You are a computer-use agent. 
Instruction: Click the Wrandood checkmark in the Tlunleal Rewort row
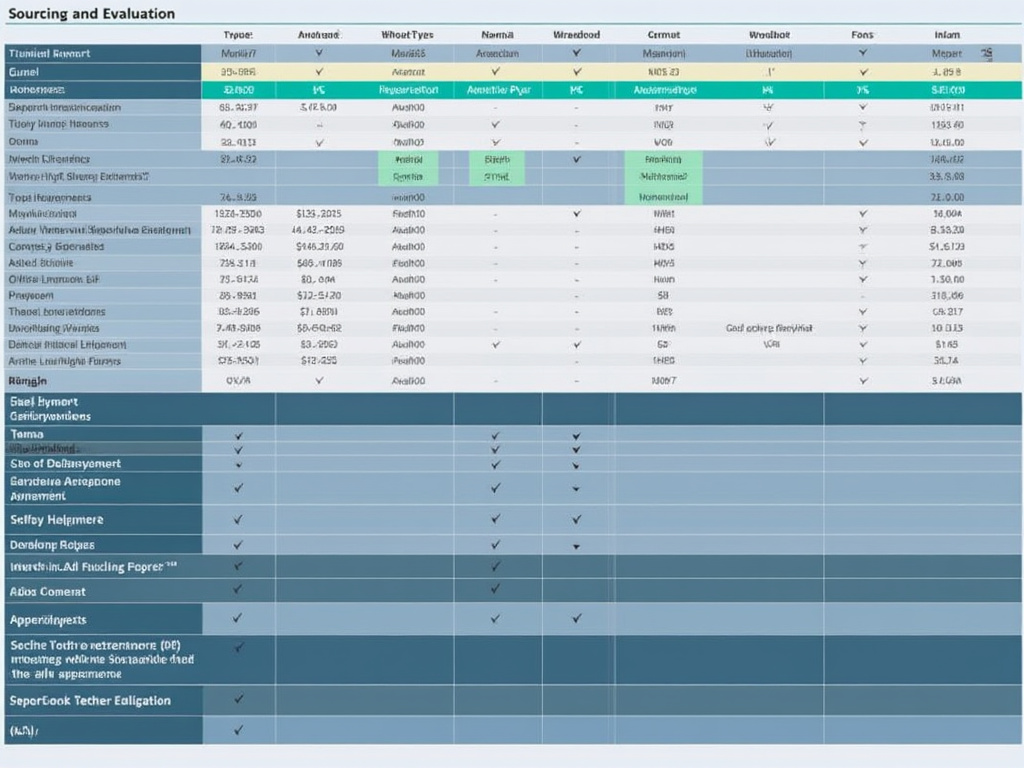click(x=576, y=53)
